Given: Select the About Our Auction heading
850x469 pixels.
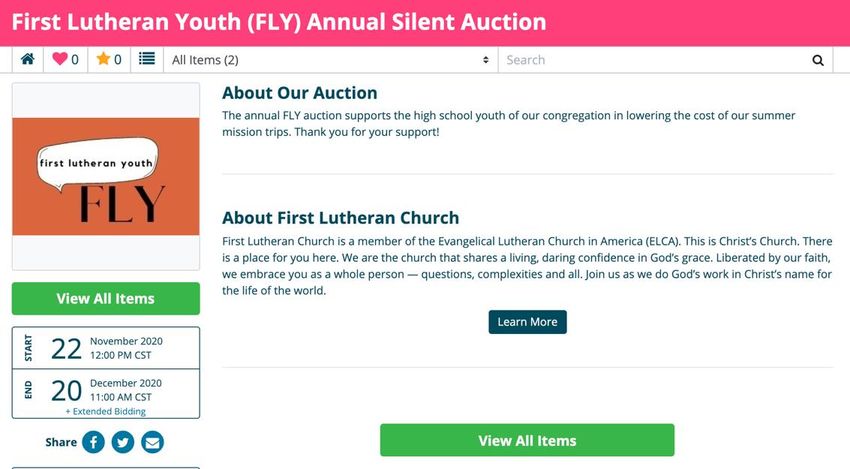Looking at the screenshot, I should (299, 93).
